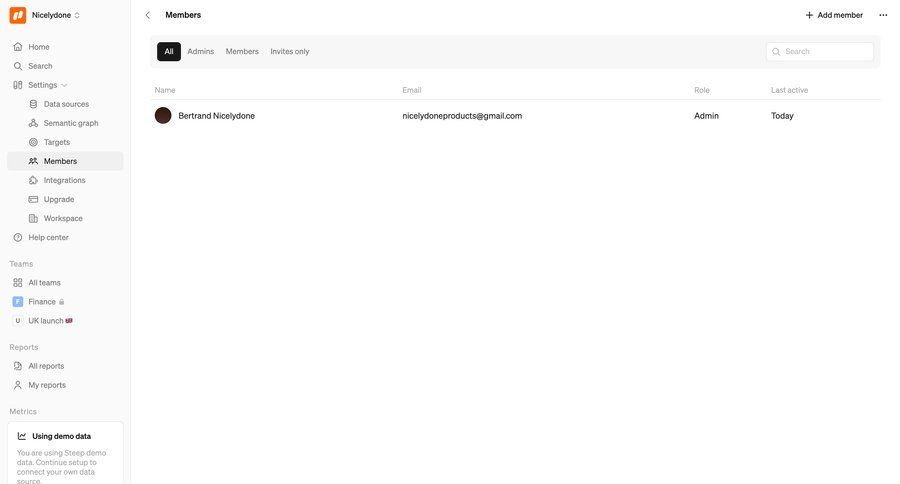Click the Last active column header
The width and height of the screenshot is (900, 484).
pos(789,90)
